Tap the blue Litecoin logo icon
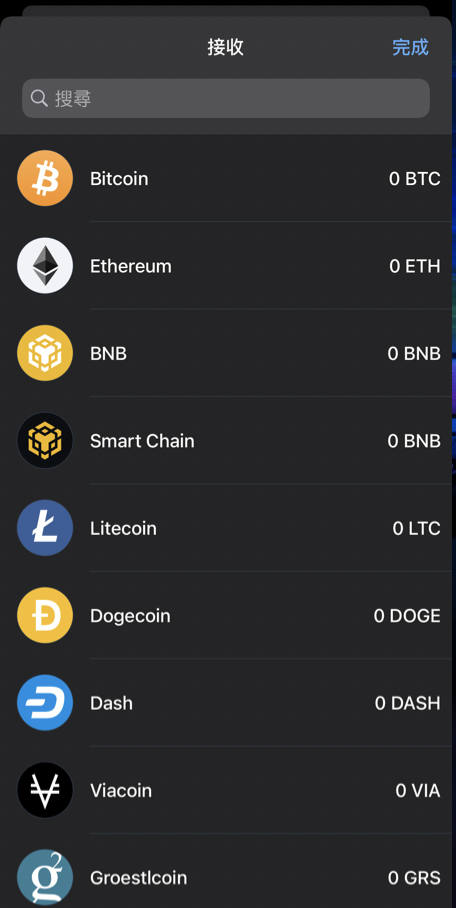The image size is (456, 908). click(45, 528)
